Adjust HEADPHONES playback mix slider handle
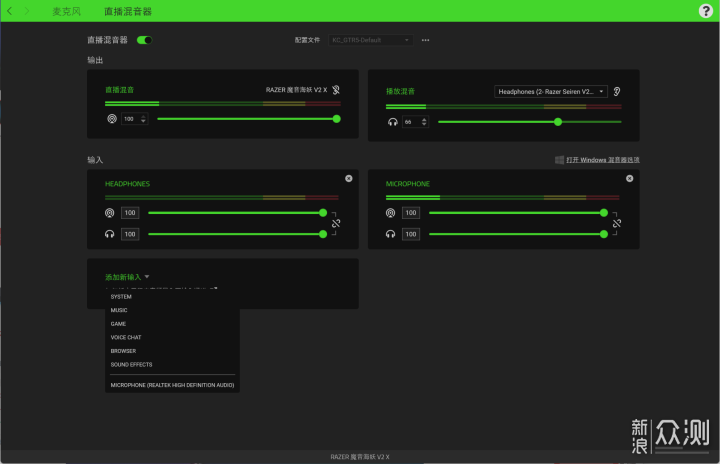Screen dimensions: 720x464 point(323,234)
